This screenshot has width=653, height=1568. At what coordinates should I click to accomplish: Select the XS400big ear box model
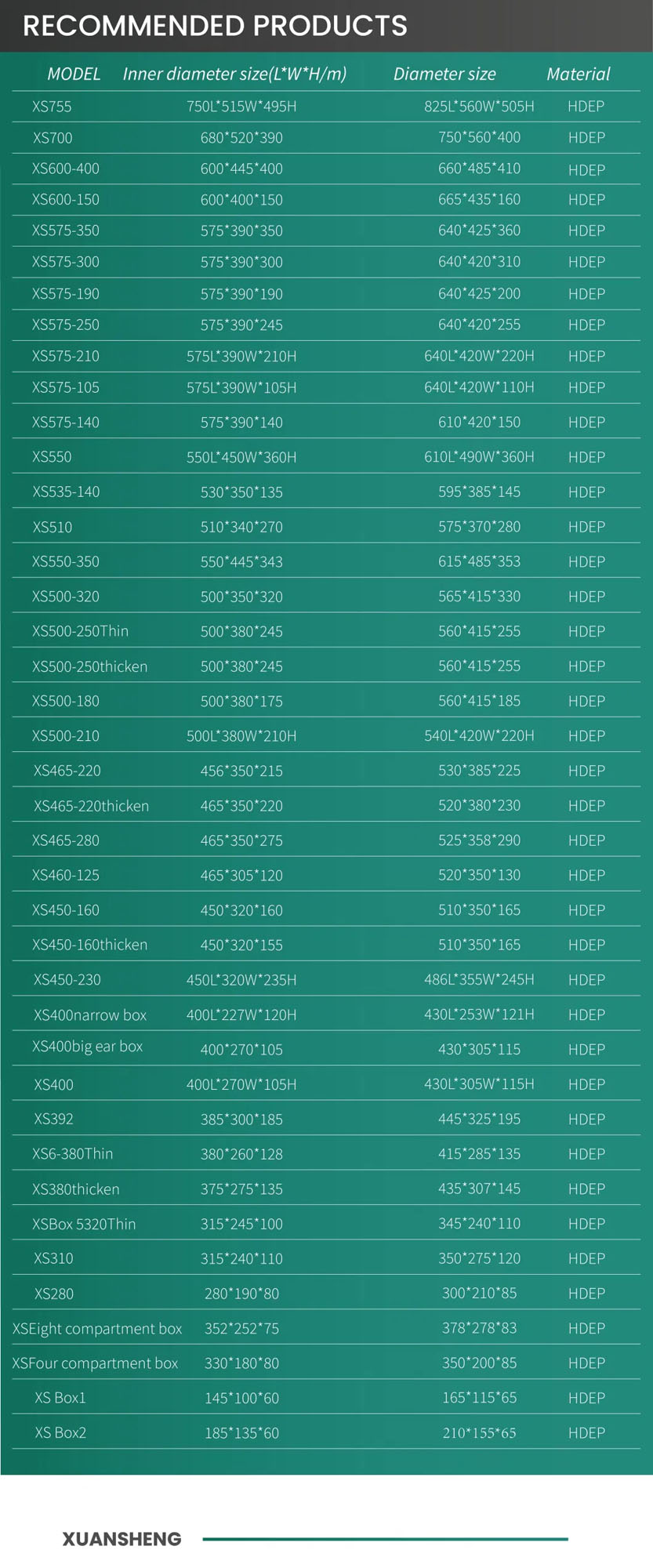click(x=88, y=1047)
